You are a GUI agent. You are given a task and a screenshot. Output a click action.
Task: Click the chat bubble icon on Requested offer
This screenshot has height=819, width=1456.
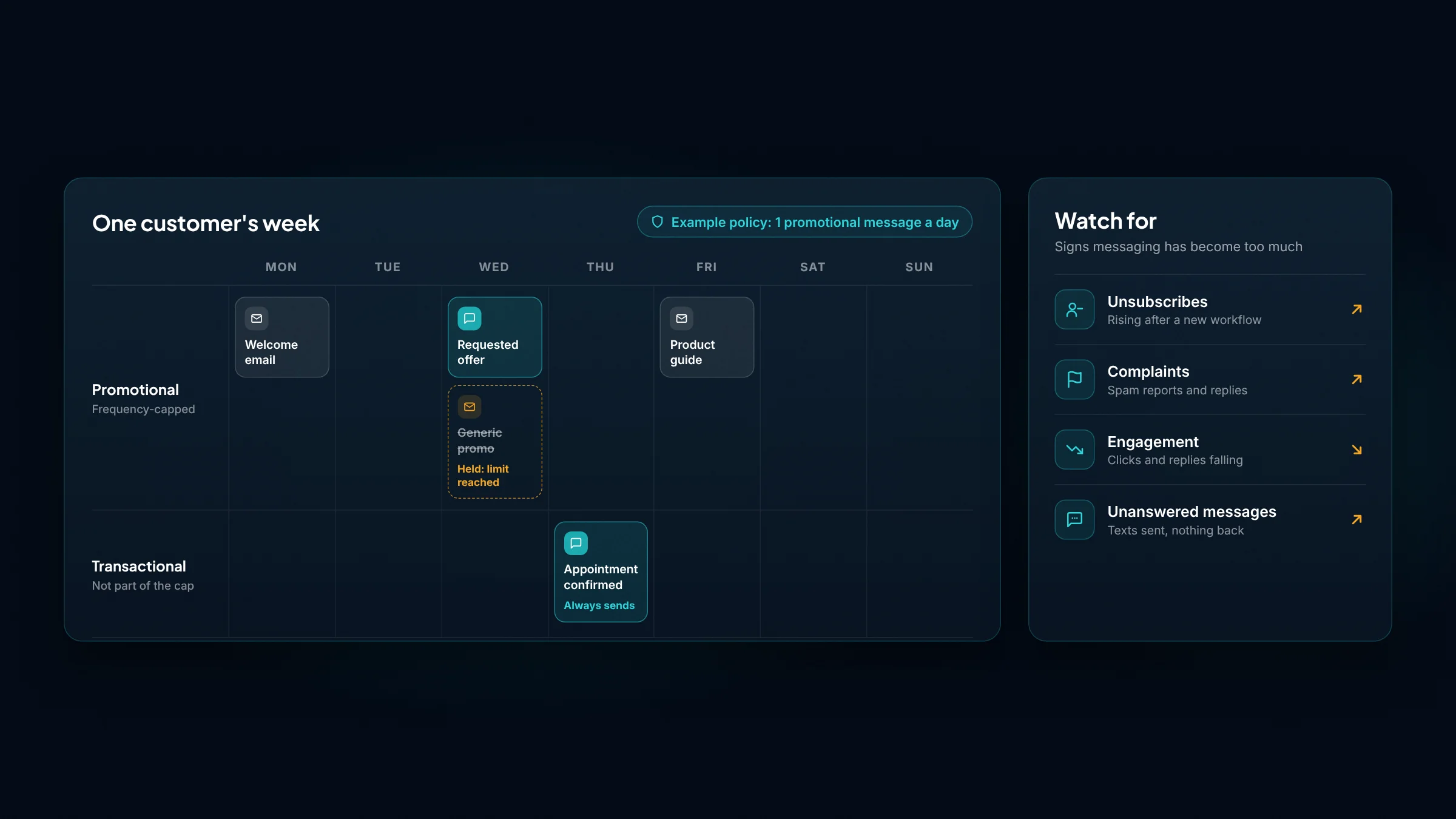click(x=469, y=318)
